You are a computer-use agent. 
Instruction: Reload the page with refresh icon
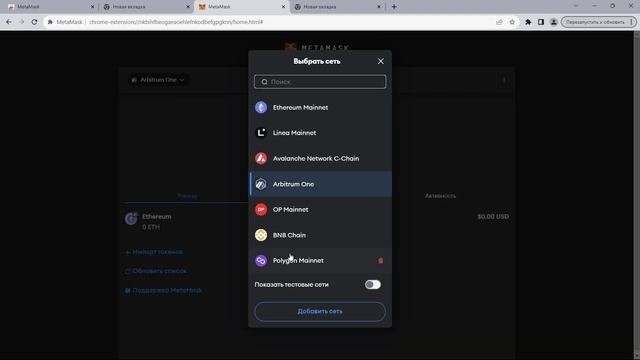click(34, 22)
